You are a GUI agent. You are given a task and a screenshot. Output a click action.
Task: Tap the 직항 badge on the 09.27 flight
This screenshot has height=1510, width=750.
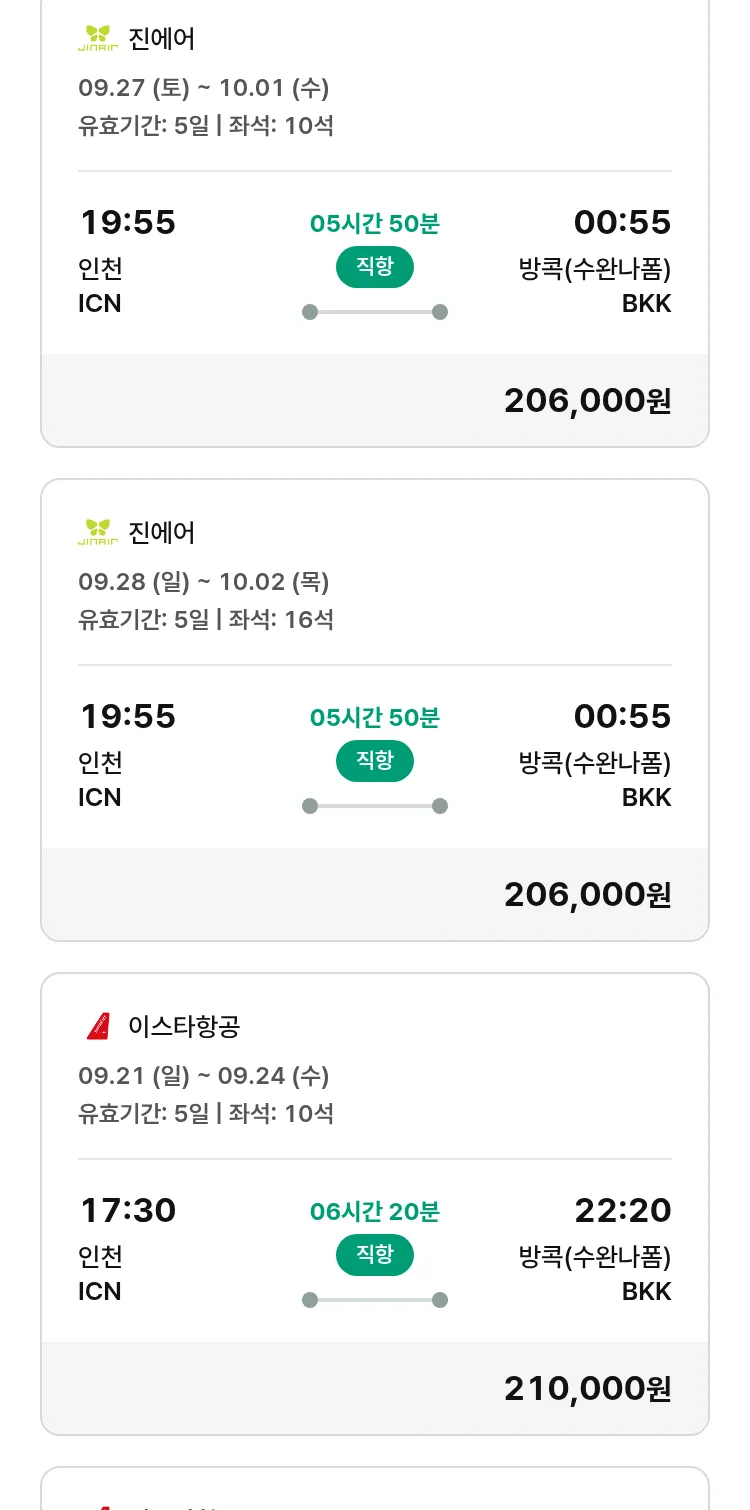pos(374,267)
